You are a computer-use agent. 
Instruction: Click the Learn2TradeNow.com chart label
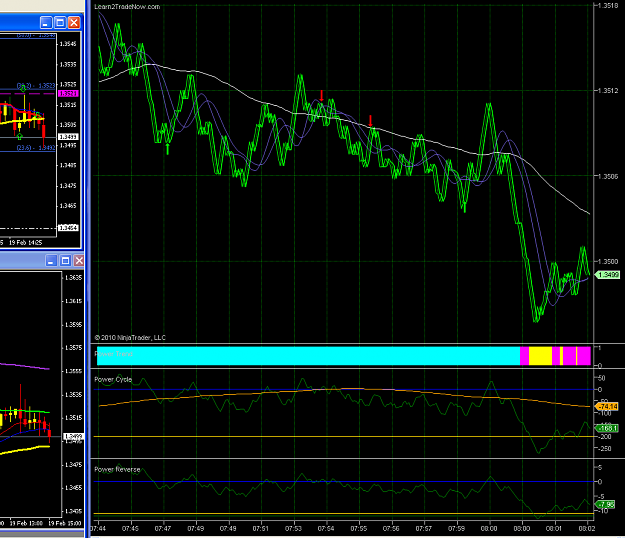click(127, 7)
